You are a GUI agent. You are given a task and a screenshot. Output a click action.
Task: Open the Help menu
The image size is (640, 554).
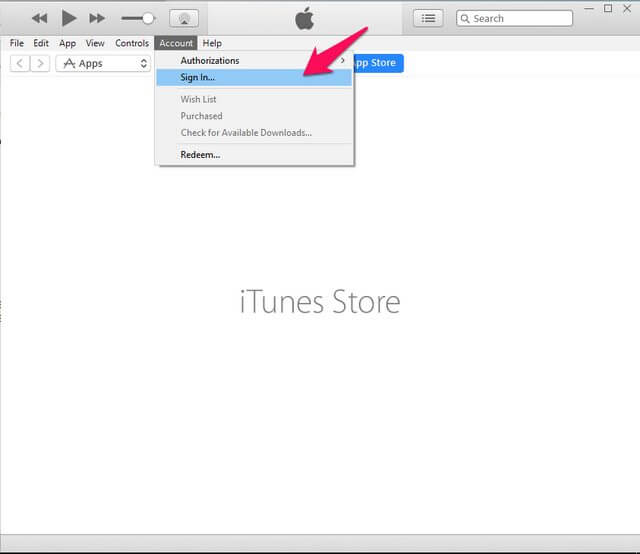point(212,43)
